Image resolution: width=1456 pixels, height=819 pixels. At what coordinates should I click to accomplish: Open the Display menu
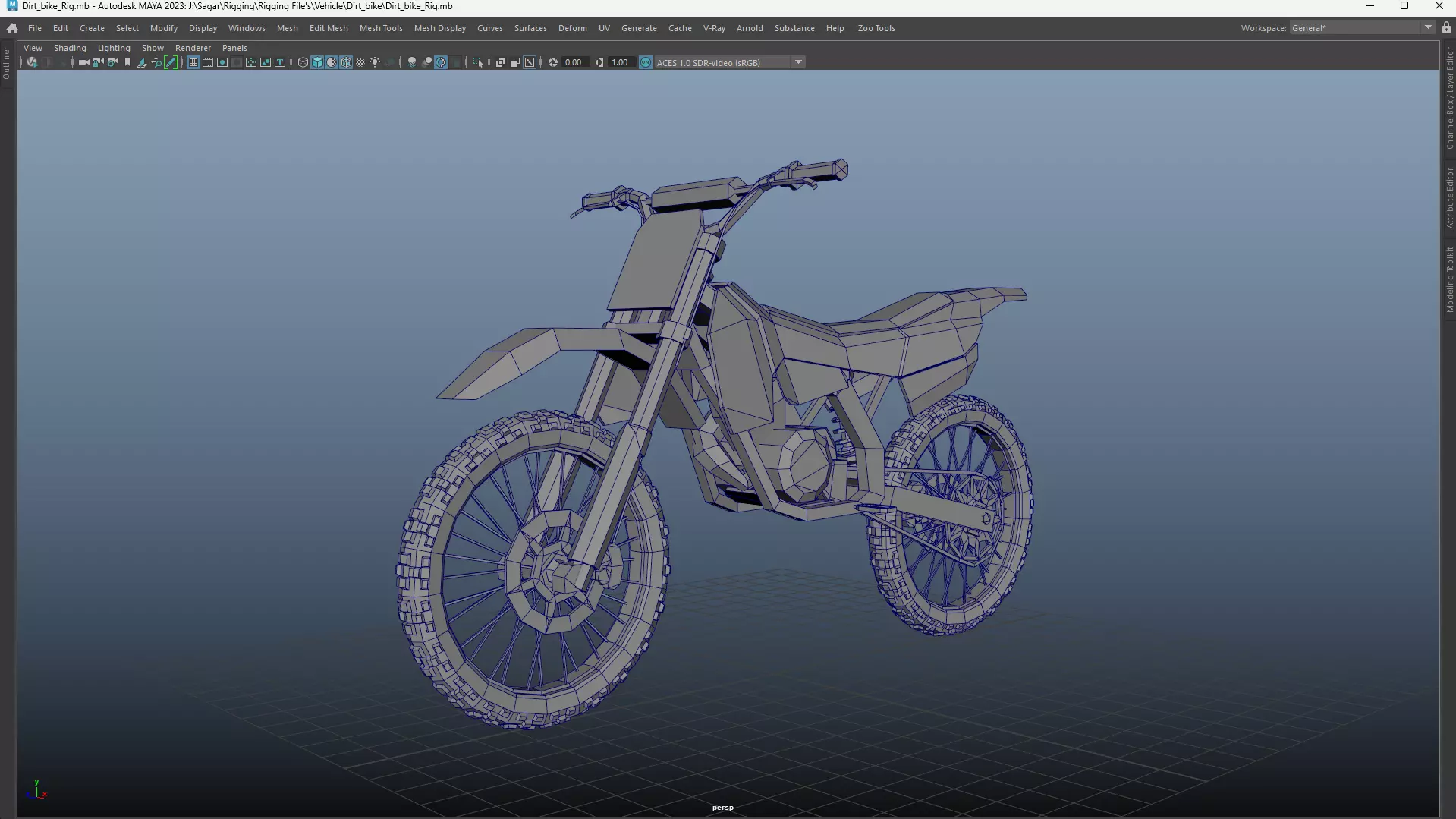203,28
